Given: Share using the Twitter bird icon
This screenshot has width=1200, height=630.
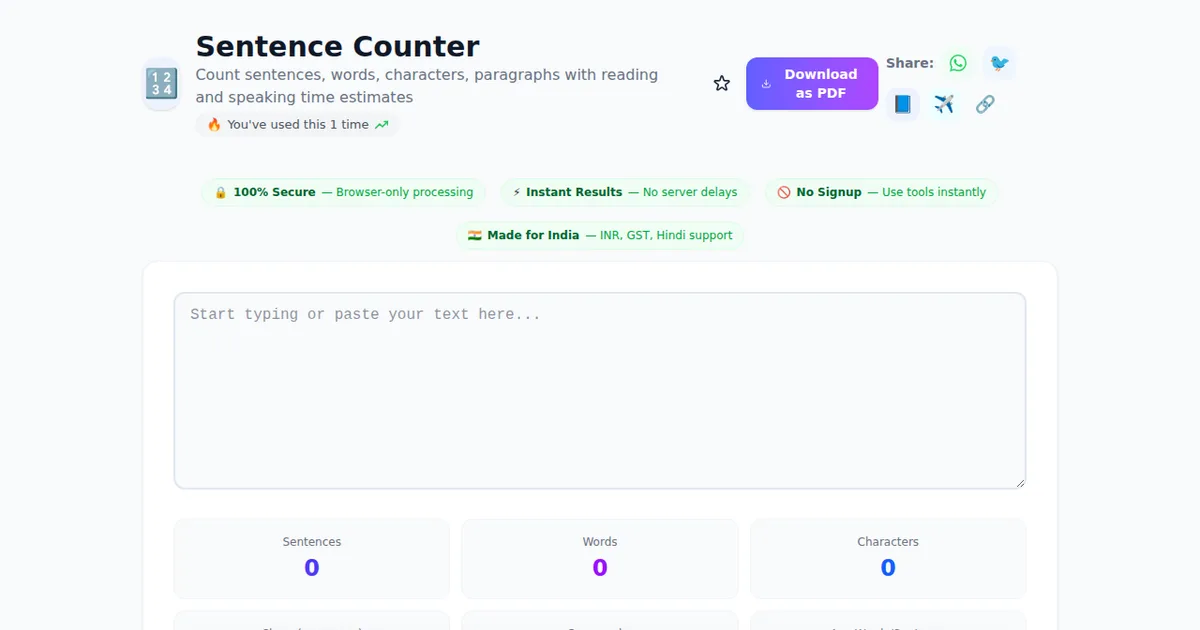Looking at the screenshot, I should tap(999, 63).
